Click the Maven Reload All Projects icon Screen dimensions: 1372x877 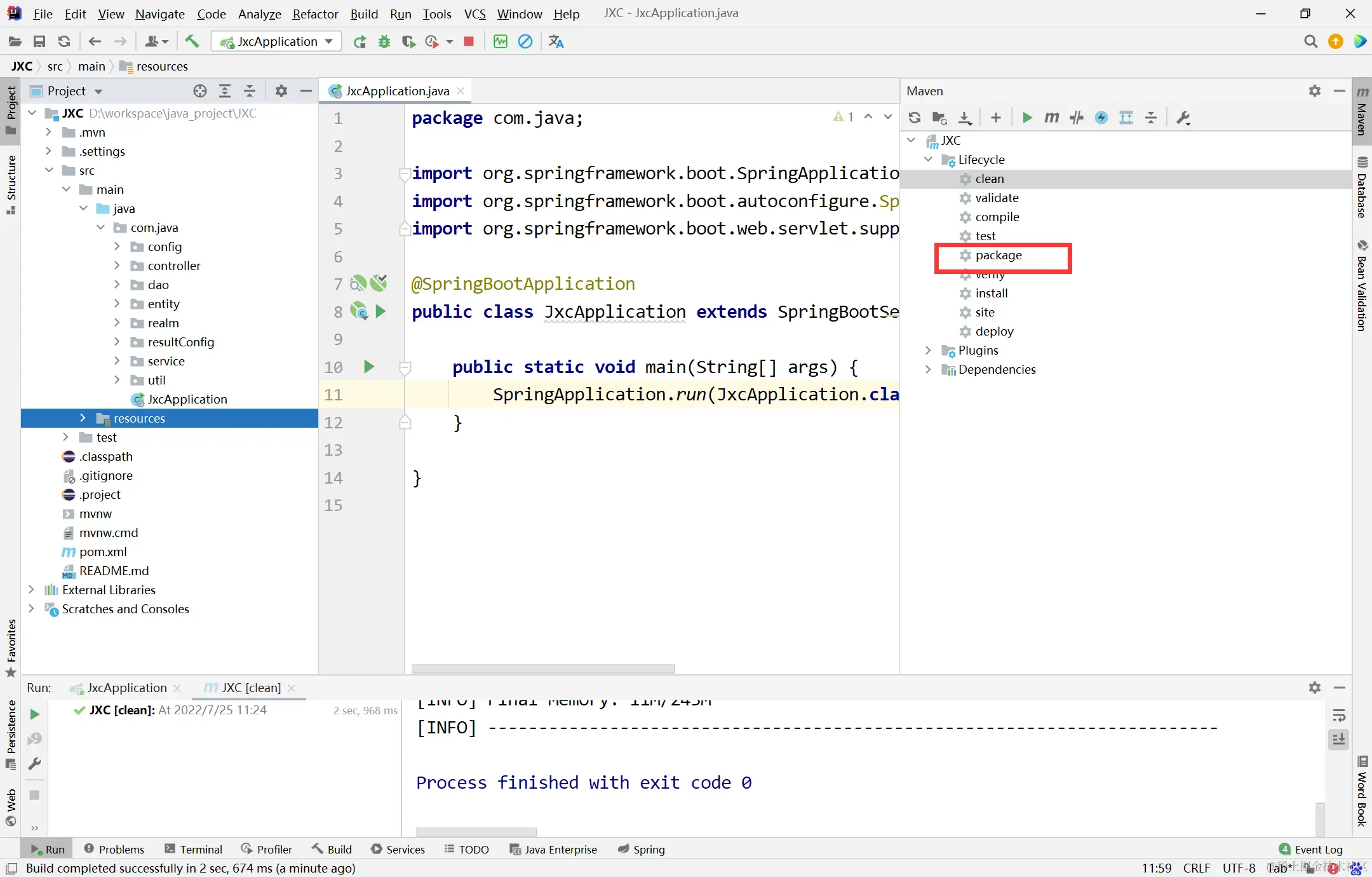(914, 118)
